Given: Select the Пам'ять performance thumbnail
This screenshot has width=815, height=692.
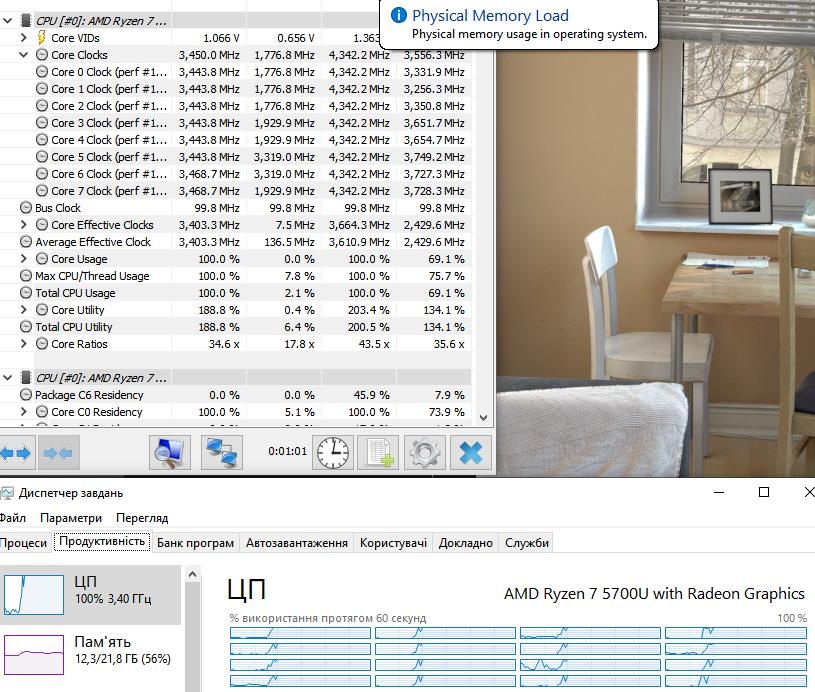Looking at the screenshot, I should (x=90, y=654).
